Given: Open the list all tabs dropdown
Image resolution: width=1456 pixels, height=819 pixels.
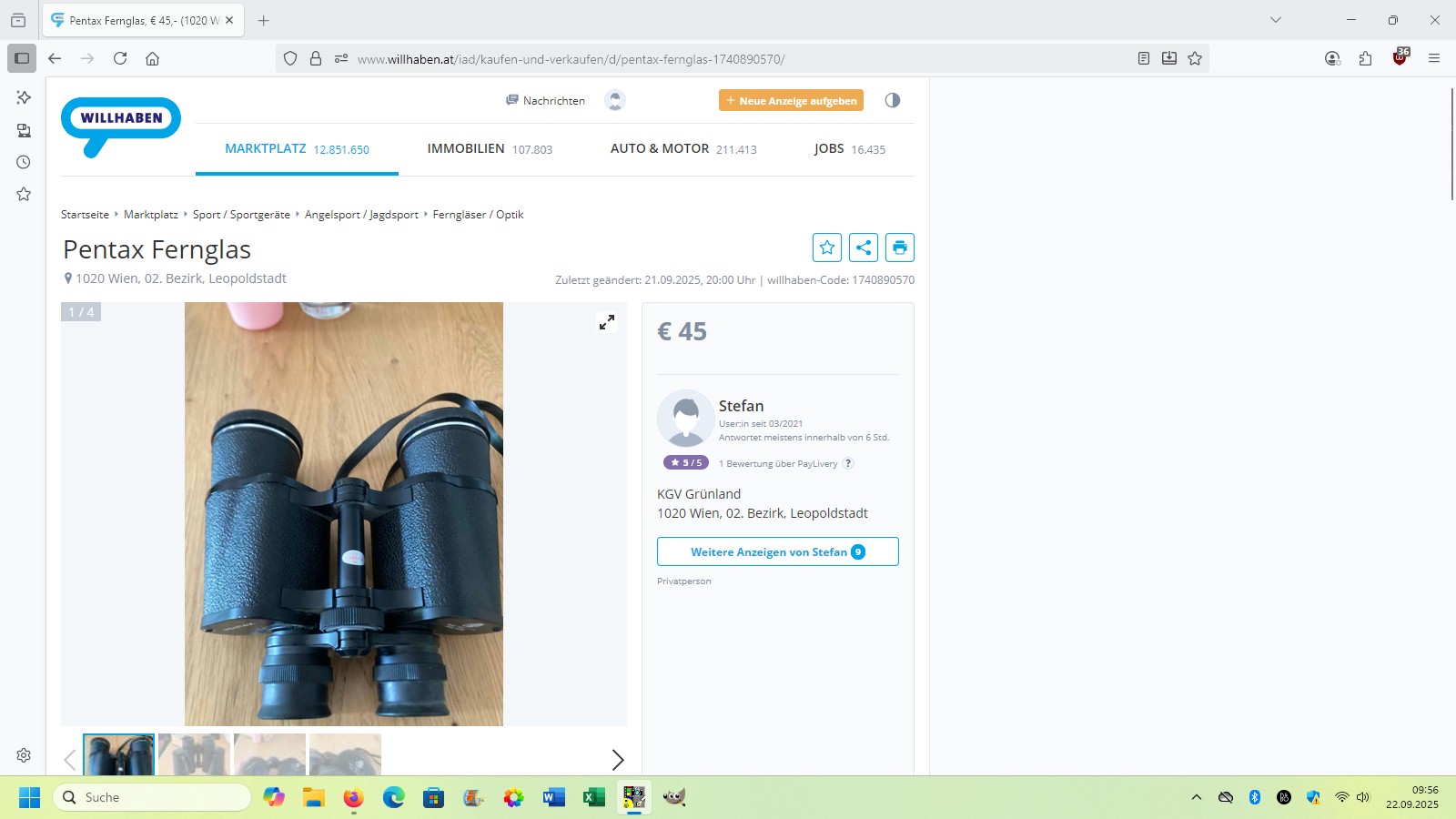Looking at the screenshot, I should point(1276,20).
